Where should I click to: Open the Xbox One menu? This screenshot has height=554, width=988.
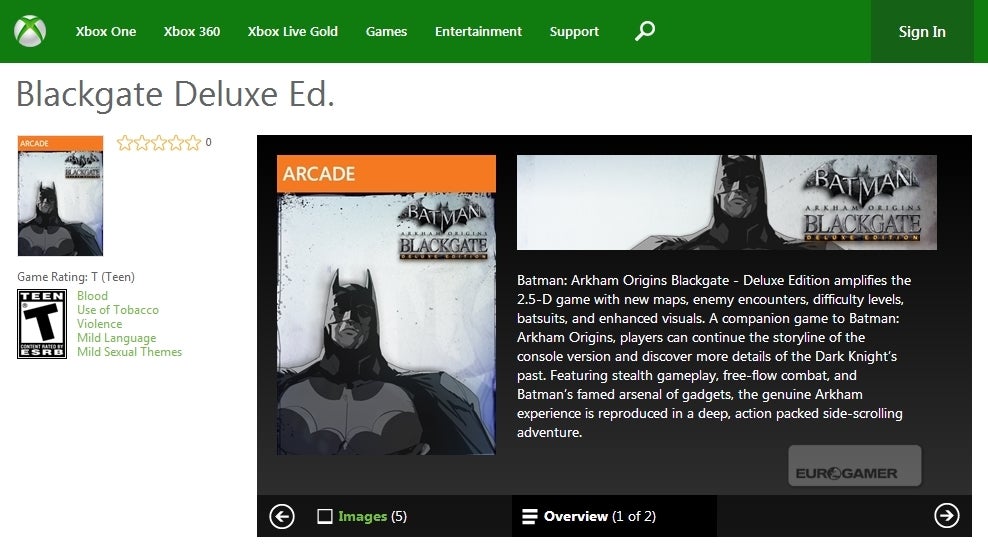tap(106, 31)
